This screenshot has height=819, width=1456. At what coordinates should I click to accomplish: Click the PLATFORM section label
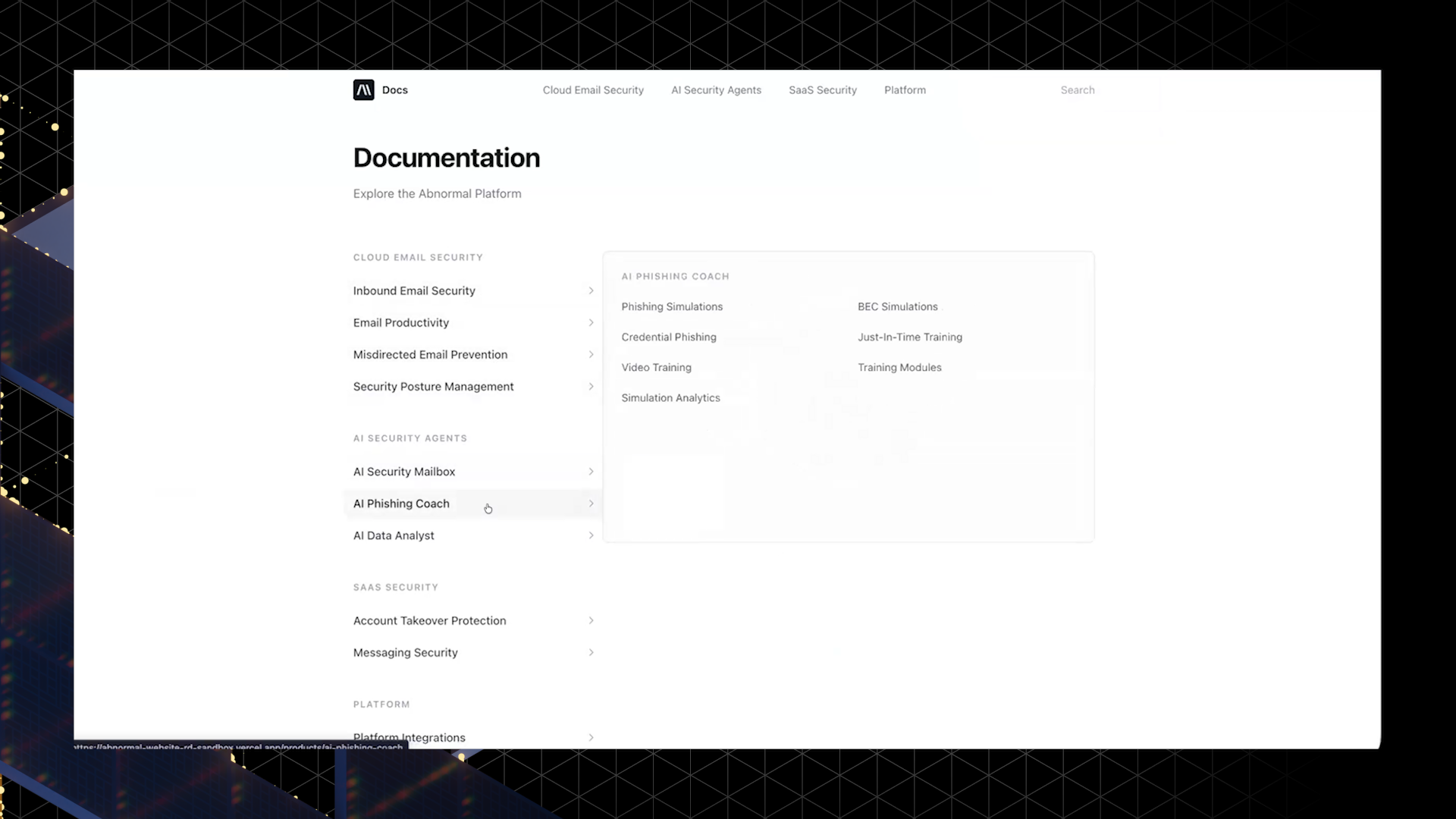[381, 704]
